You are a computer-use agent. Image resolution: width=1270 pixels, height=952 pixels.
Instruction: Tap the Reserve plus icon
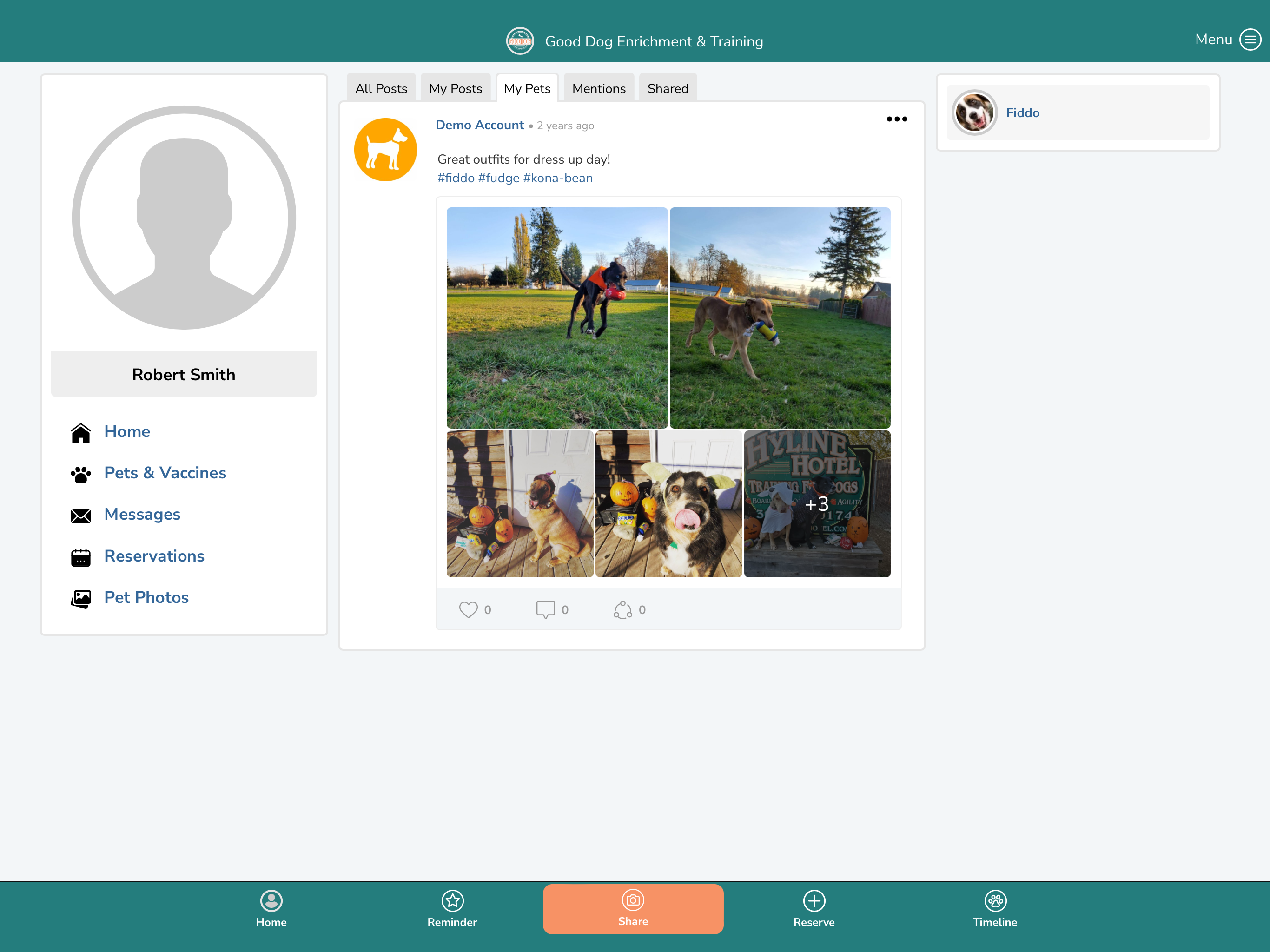coord(814,900)
